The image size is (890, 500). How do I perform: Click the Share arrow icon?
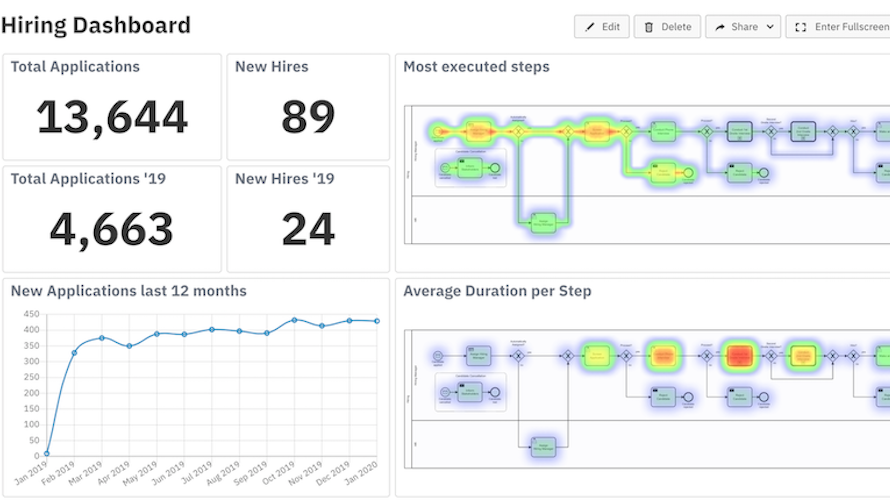[720, 27]
